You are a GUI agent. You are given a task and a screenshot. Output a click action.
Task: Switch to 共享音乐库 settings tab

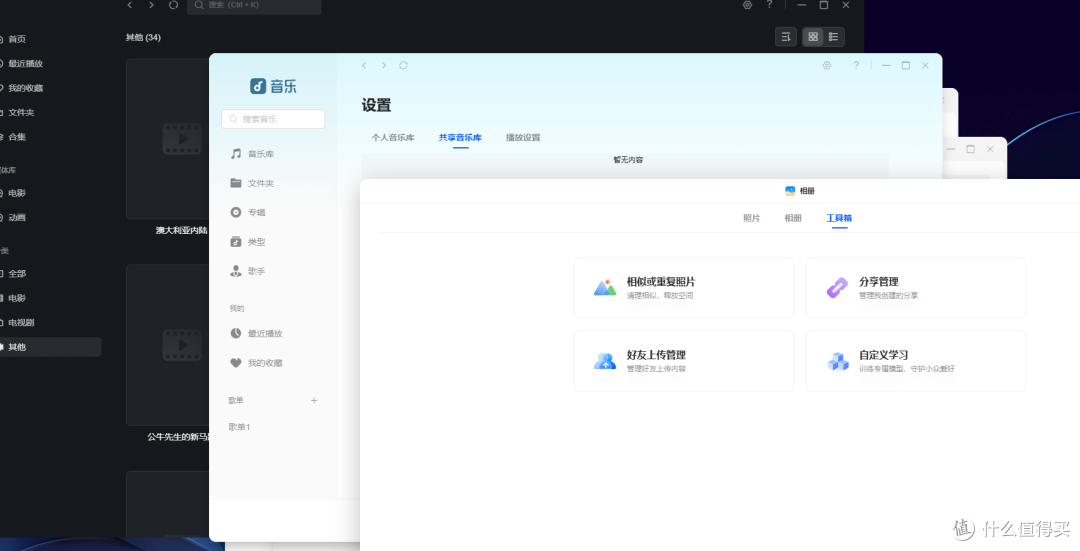(460, 138)
